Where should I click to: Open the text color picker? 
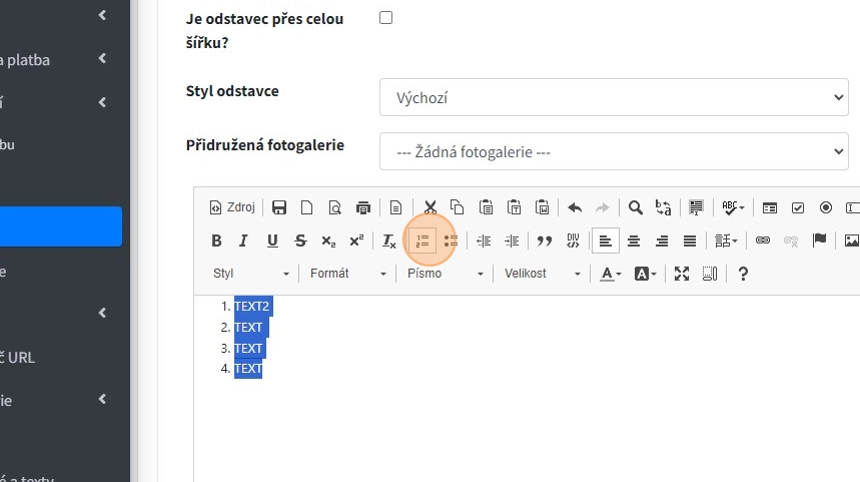[x=610, y=274]
